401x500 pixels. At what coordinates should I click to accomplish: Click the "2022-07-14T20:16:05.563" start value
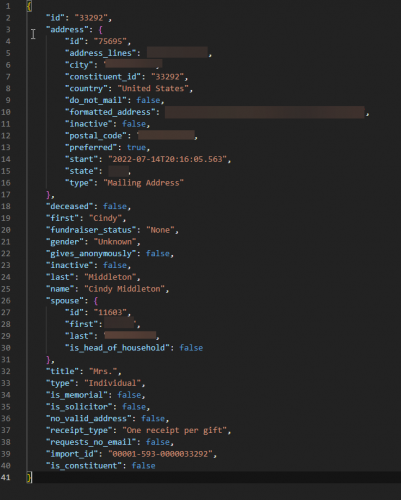pos(167,159)
